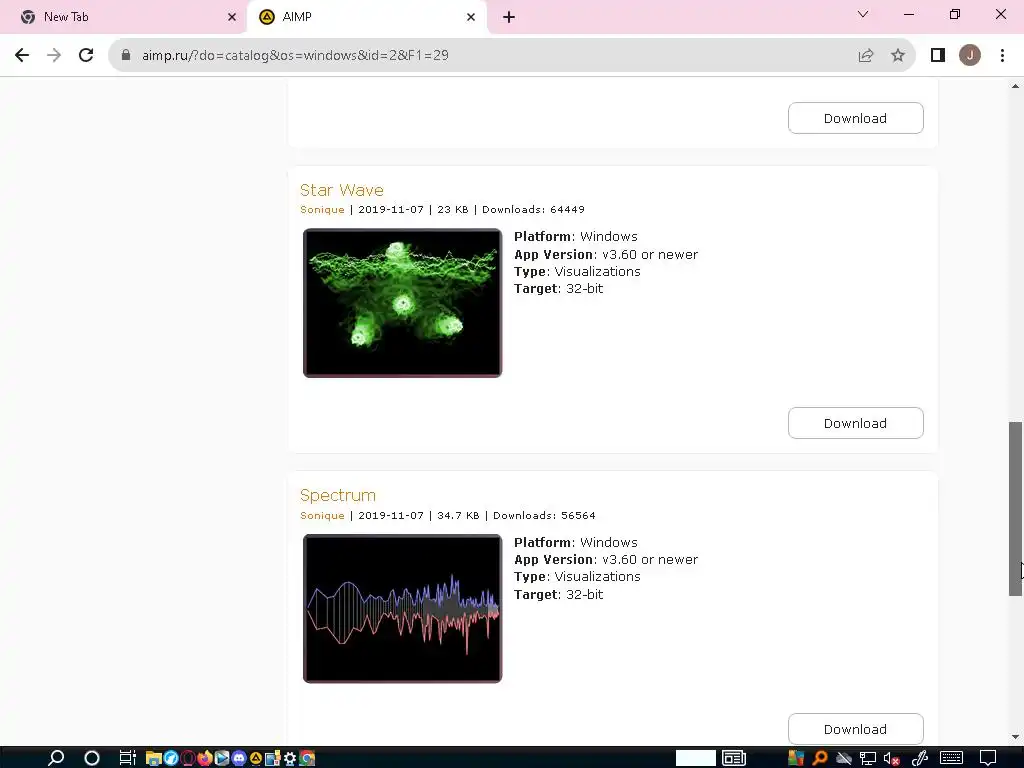This screenshot has height=768, width=1024.
Task: Select the AIMP browser tab
Action: pyautogui.click(x=367, y=17)
